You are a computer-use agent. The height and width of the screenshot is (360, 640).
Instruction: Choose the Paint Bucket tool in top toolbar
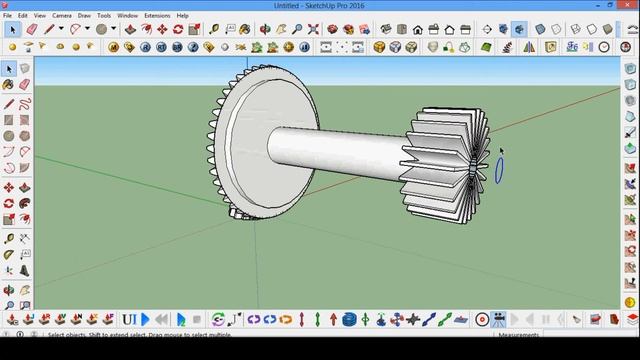(245, 29)
